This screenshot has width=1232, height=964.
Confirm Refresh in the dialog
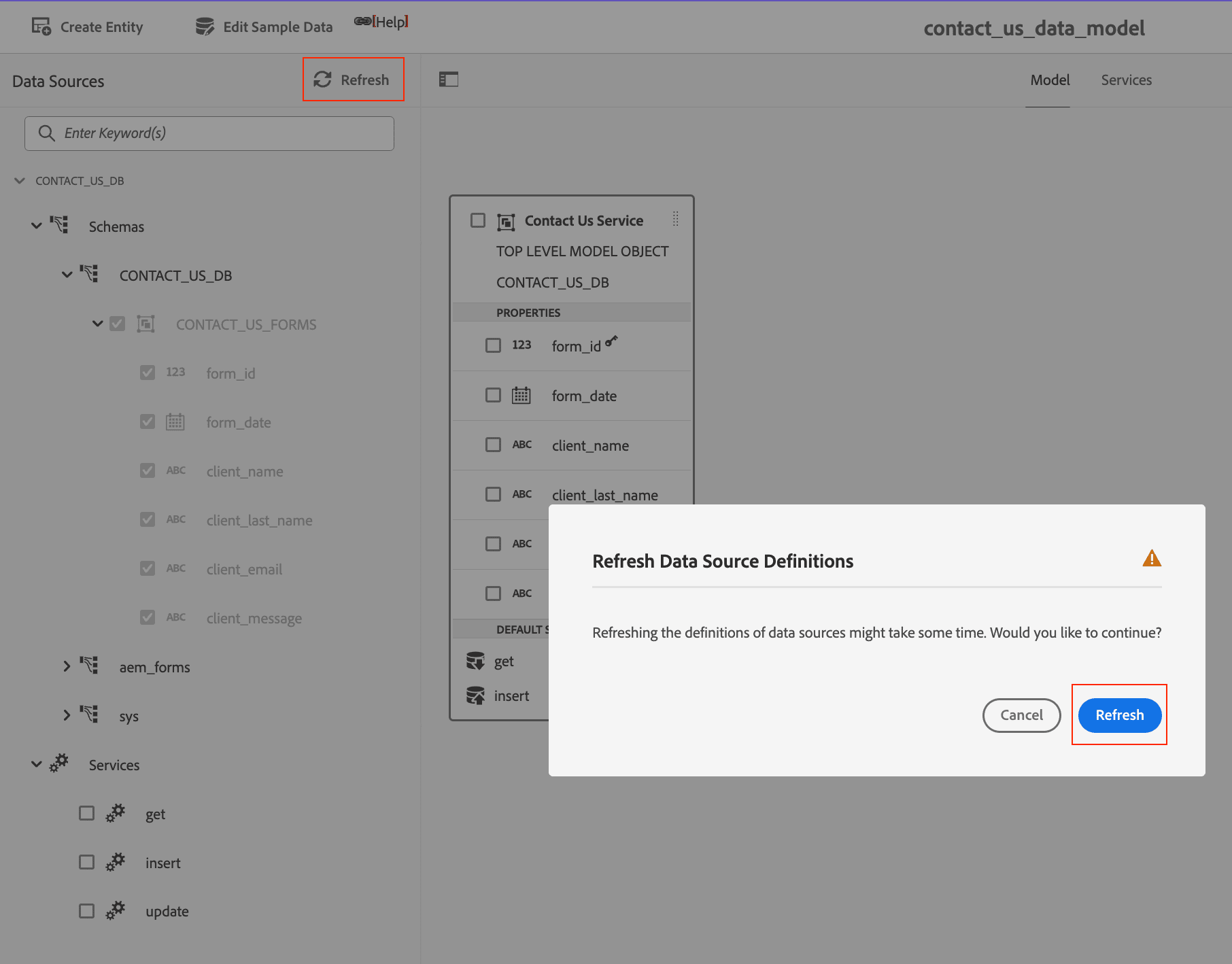[x=1119, y=715]
